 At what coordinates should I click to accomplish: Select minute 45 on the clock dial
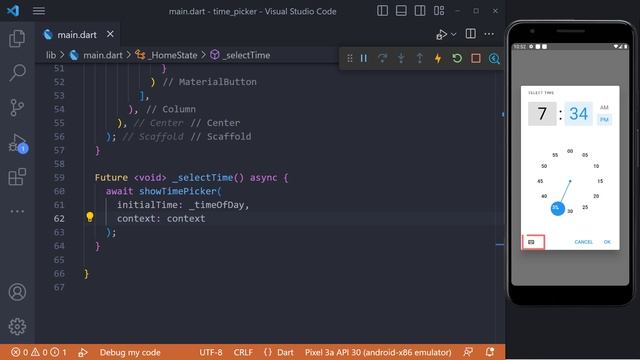pos(540,181)
